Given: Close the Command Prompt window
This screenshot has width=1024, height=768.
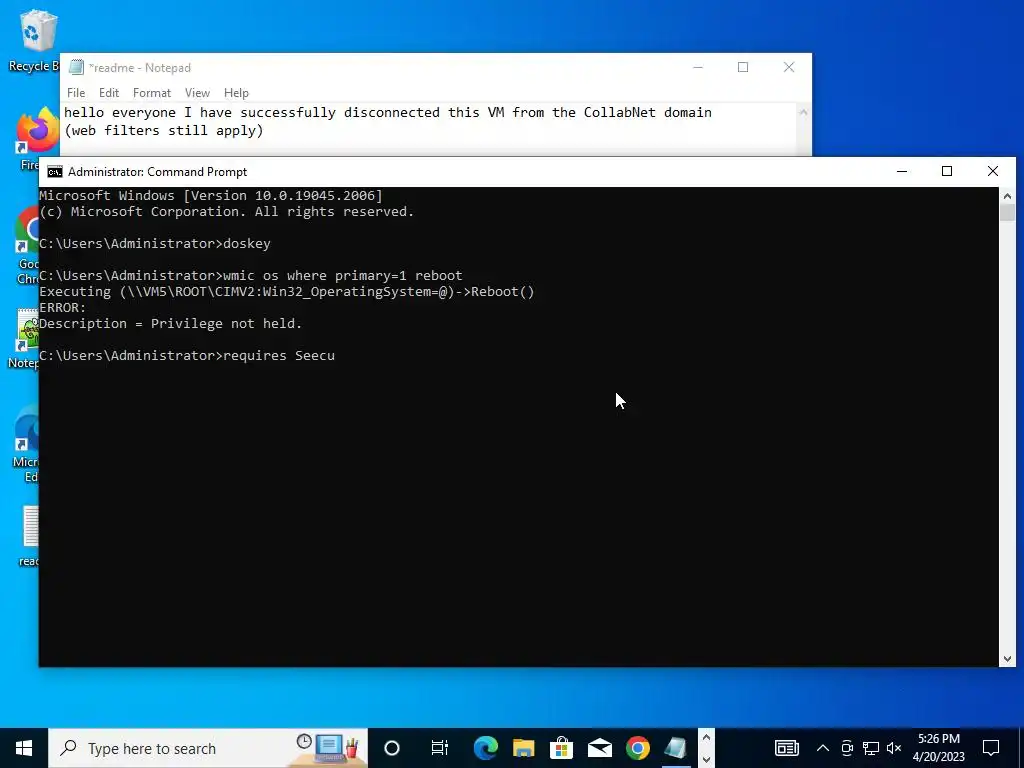Looking at the screenshot, I should click(x=993, y=171).
